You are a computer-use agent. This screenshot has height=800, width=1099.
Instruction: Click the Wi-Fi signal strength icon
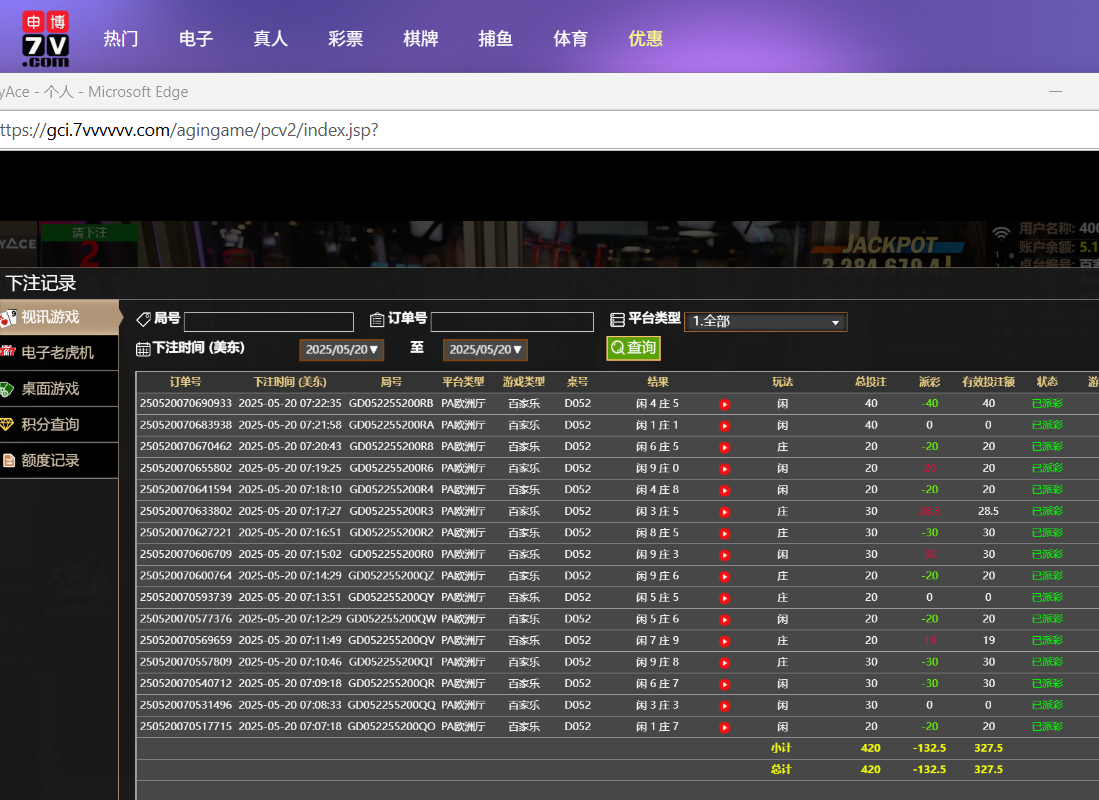(1000, 233)
